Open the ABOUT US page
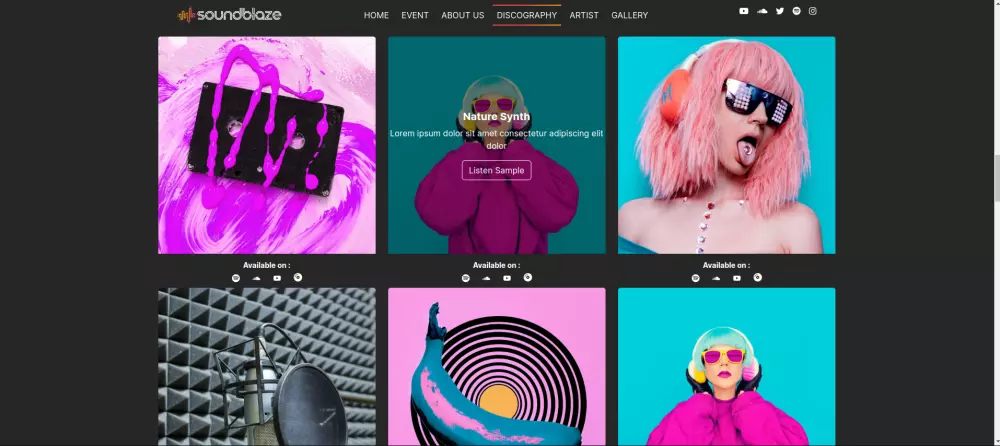1000x446 pixels. (463, 15)
